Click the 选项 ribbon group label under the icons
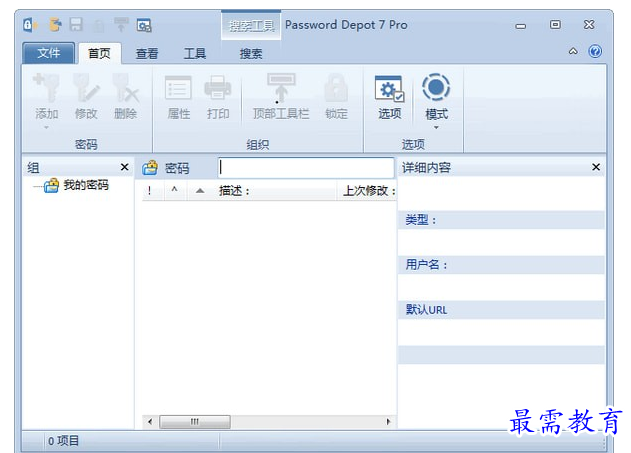This screenshot has width=631, height=453. click(413, 144)
